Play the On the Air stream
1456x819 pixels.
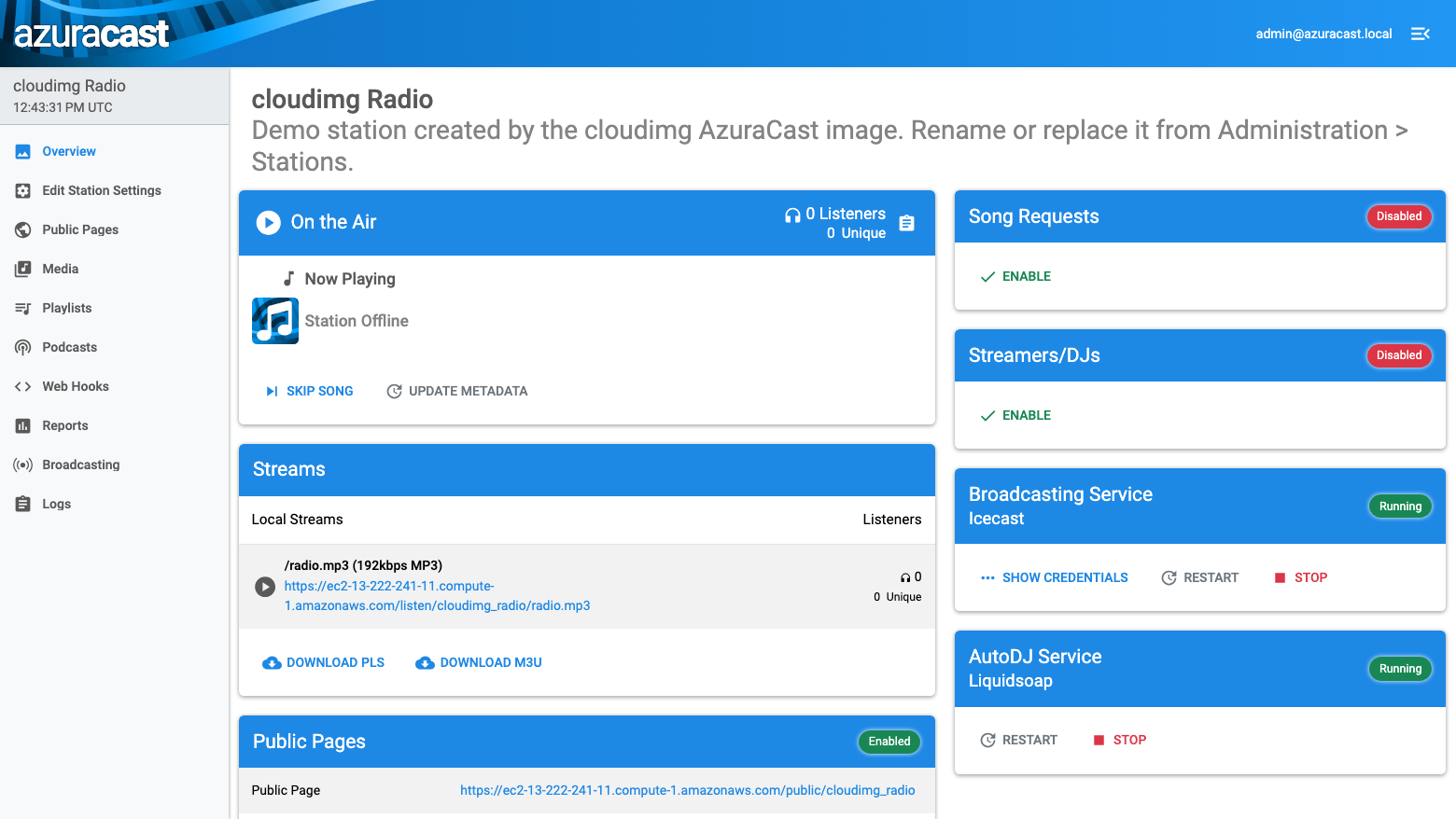coord(268,222)
